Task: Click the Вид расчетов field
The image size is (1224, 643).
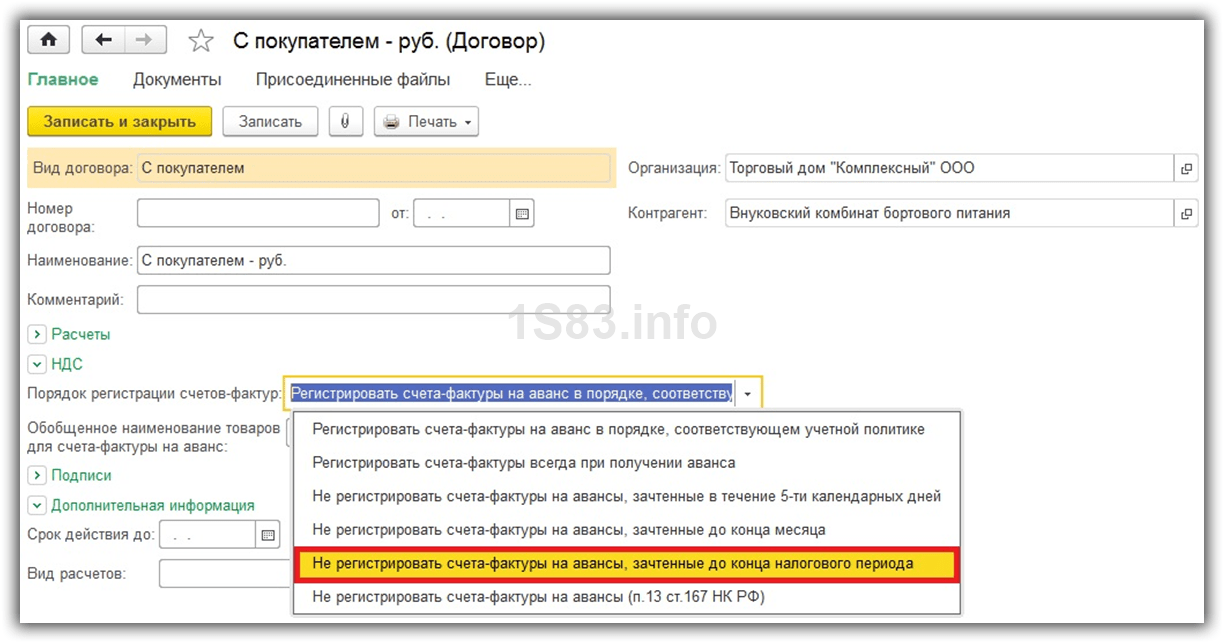Action: tap(225, 574)
